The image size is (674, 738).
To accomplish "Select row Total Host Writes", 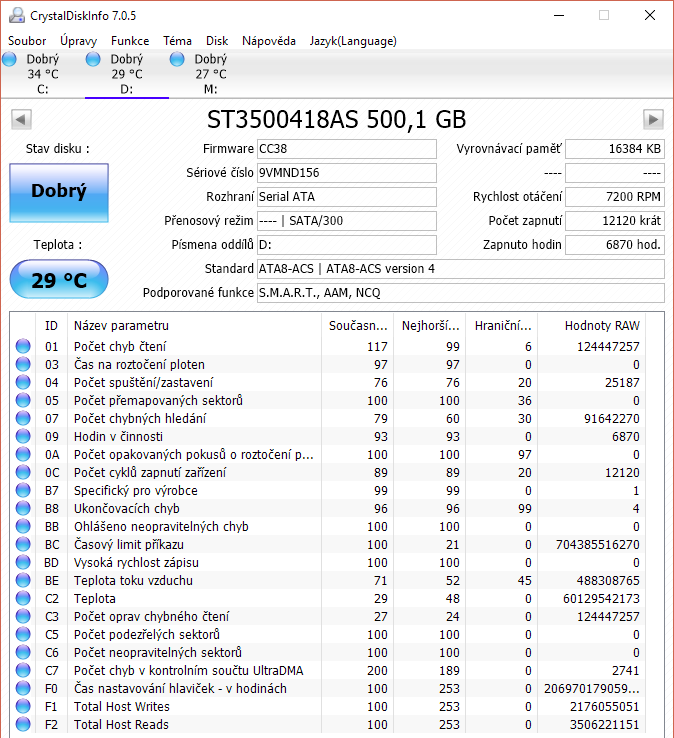I will point(328,706).
